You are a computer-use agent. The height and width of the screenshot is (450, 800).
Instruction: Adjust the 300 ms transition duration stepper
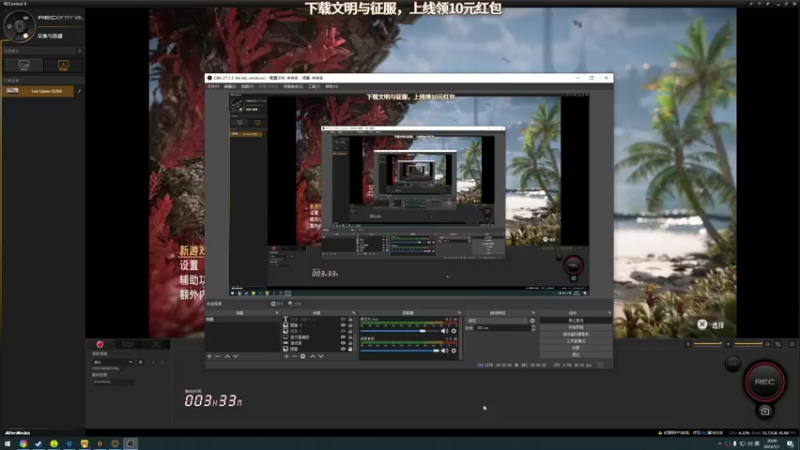(x=533, y=328)
